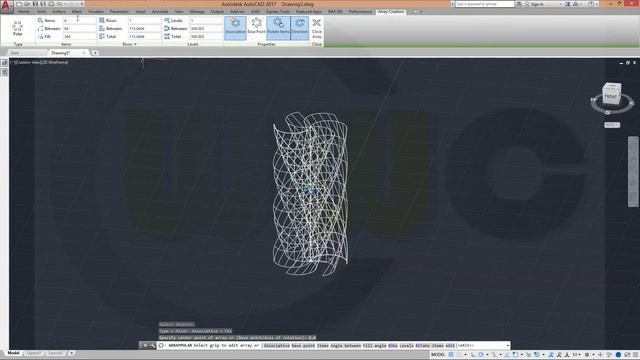Click the Base Point button

coord(256,27)
